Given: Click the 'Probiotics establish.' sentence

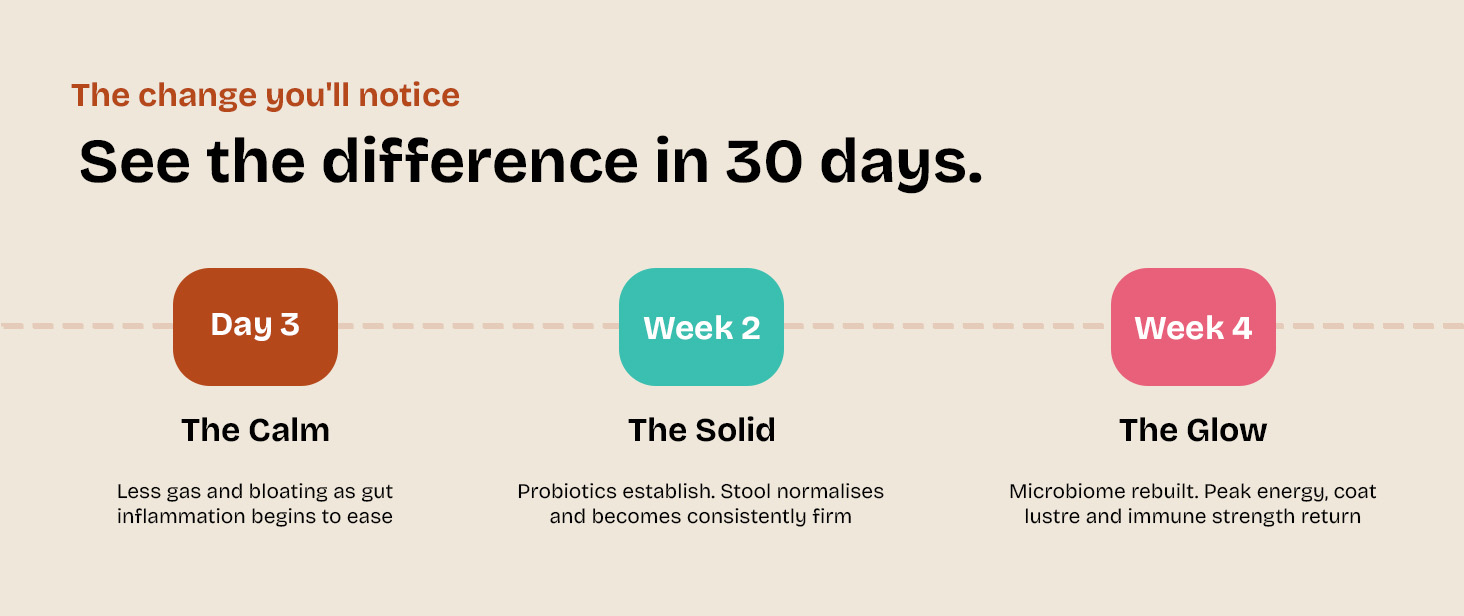Looking at the screenshot, I should (x=618, y=492).
